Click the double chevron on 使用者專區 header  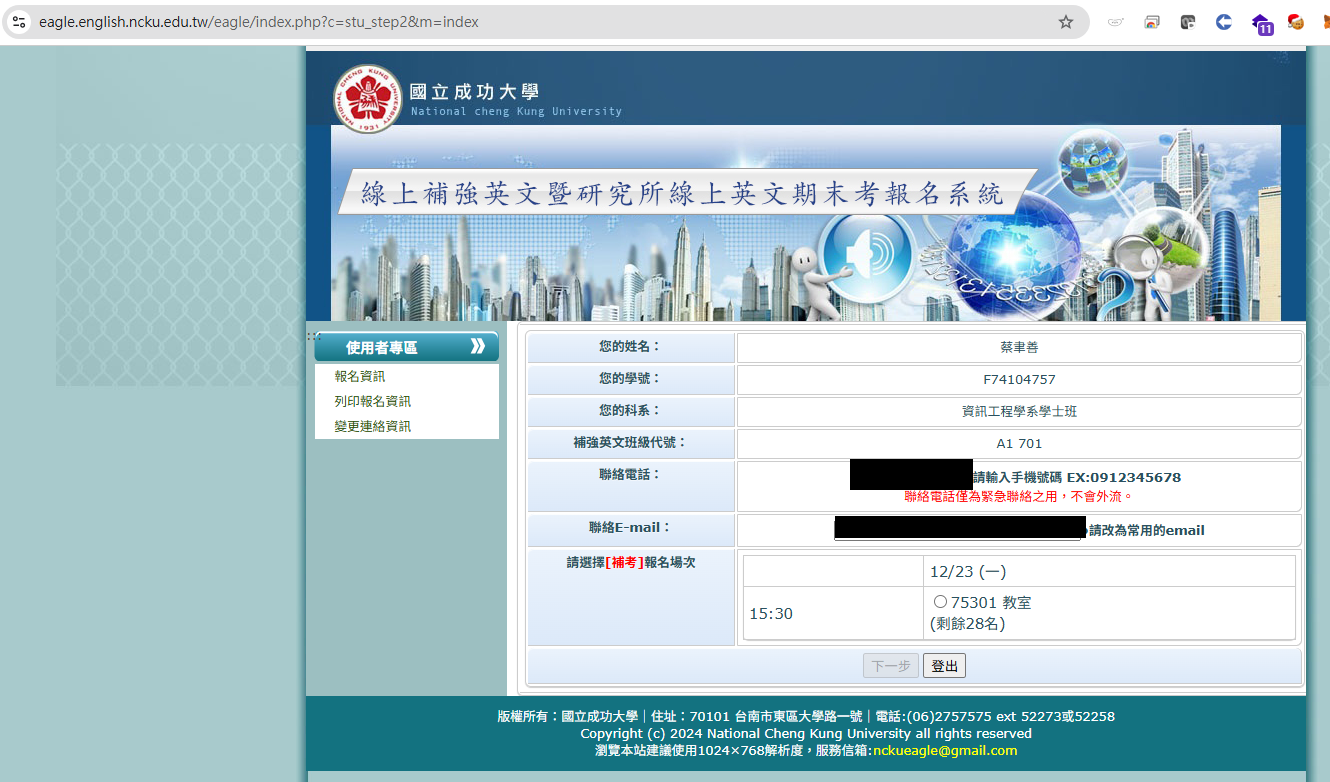click(478, 346)
